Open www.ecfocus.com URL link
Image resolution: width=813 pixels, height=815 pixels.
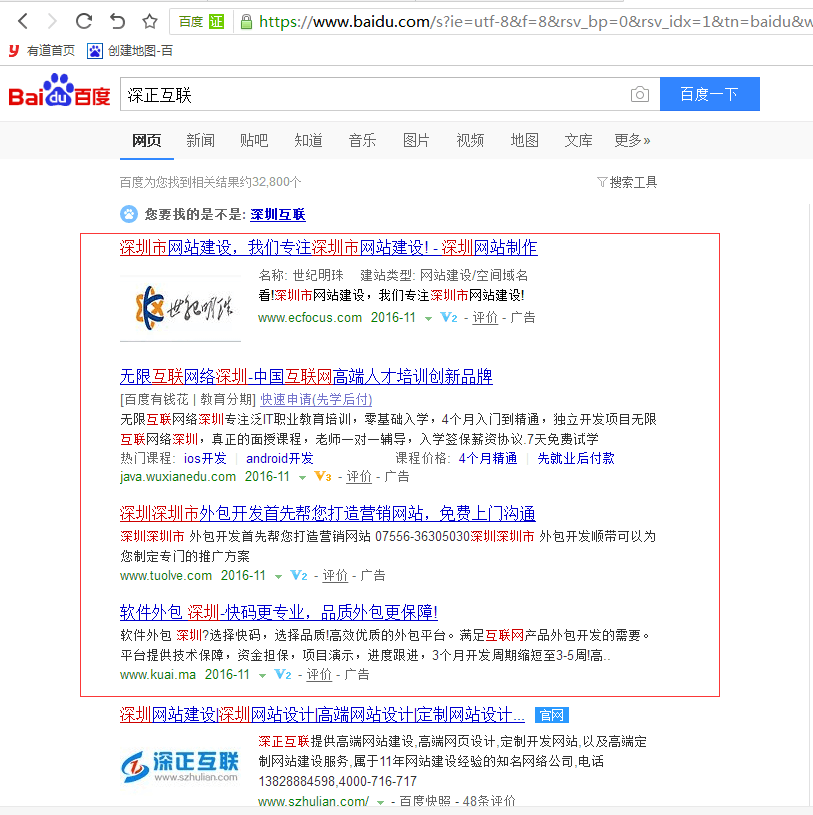[310, 318]
